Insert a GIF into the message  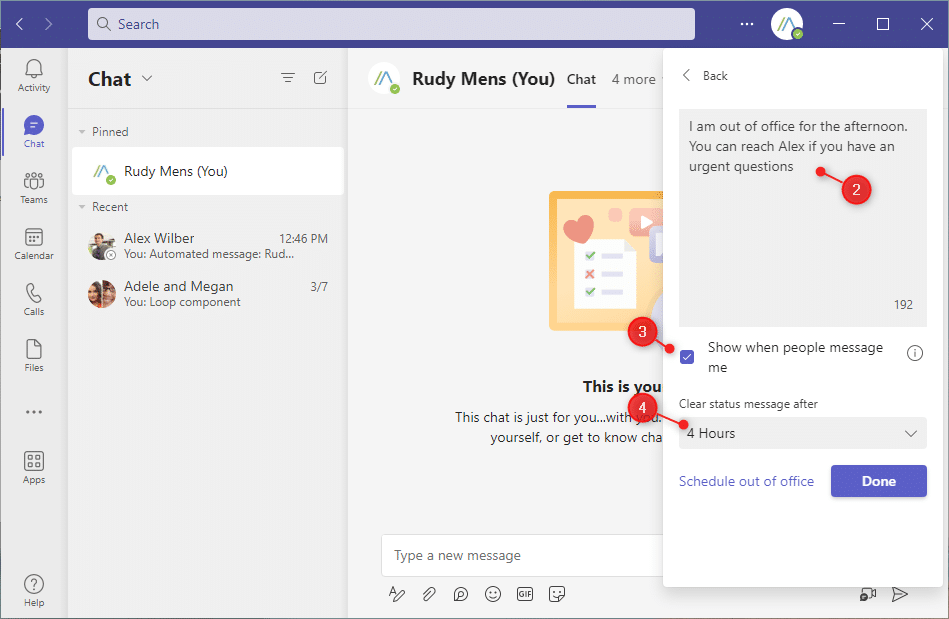point(524,593)
